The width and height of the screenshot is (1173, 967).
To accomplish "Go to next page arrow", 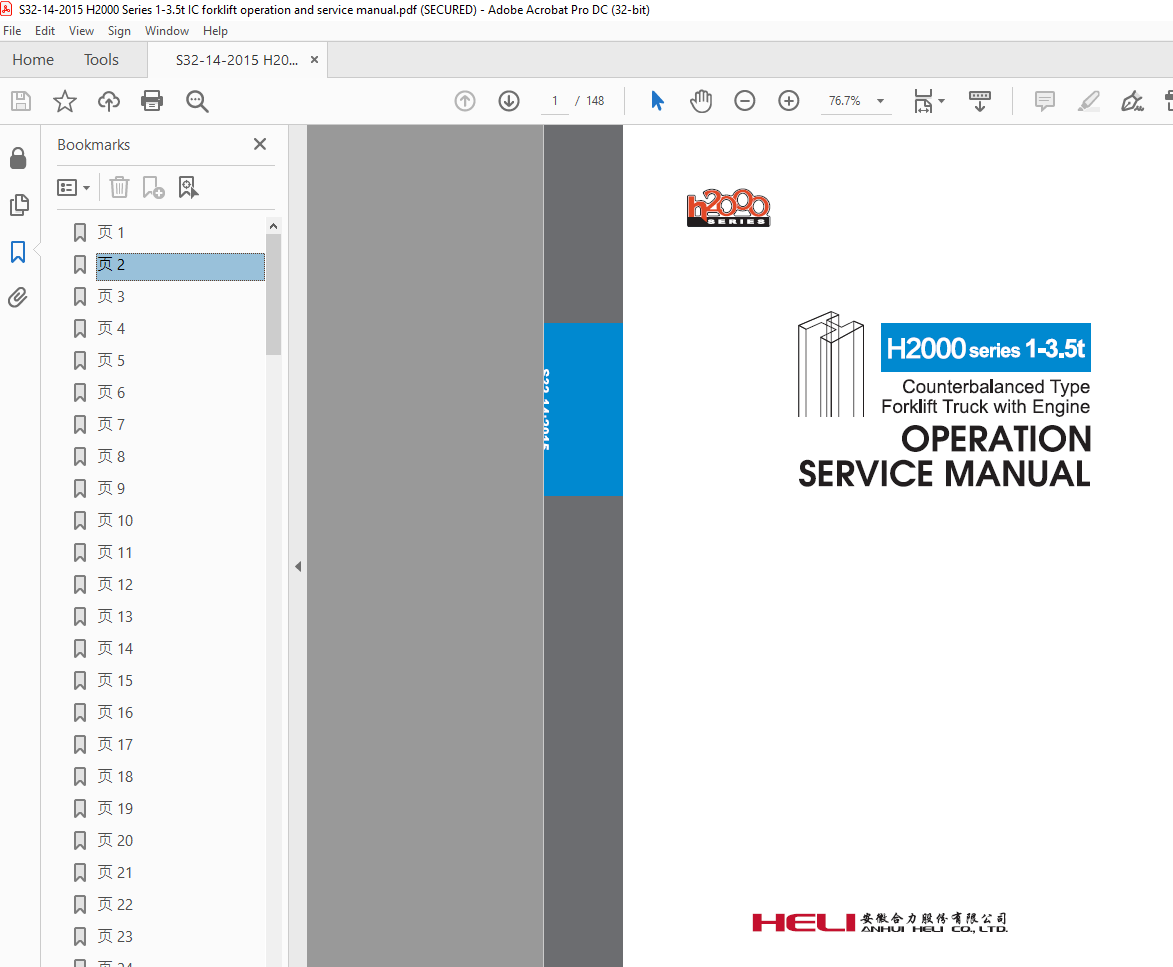I will (x=509, y=101).
